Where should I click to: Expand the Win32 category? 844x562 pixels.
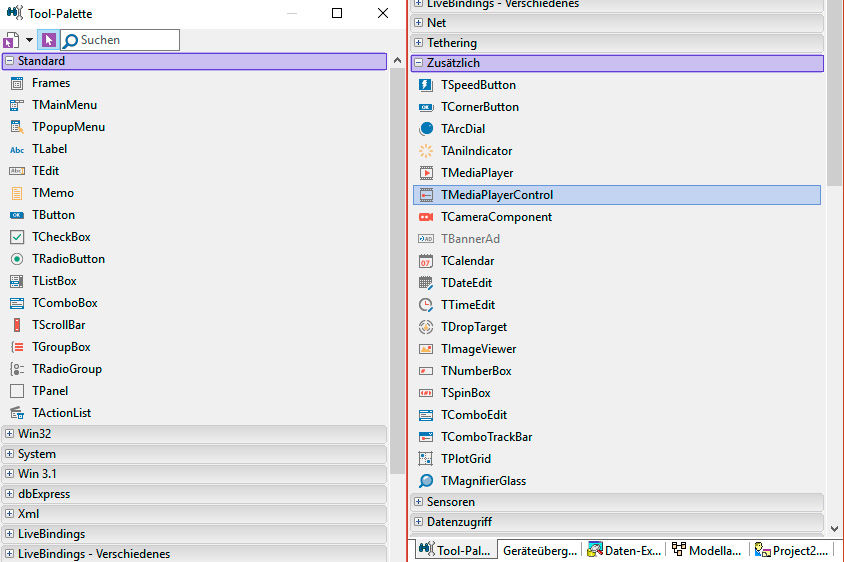click(x=9, y=433)
